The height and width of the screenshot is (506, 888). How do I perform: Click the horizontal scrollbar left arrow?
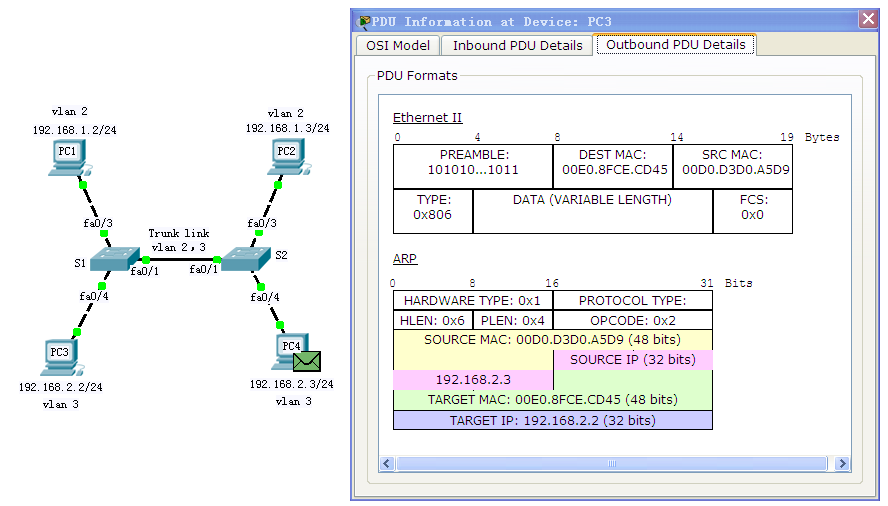click(x=386, y=464)
